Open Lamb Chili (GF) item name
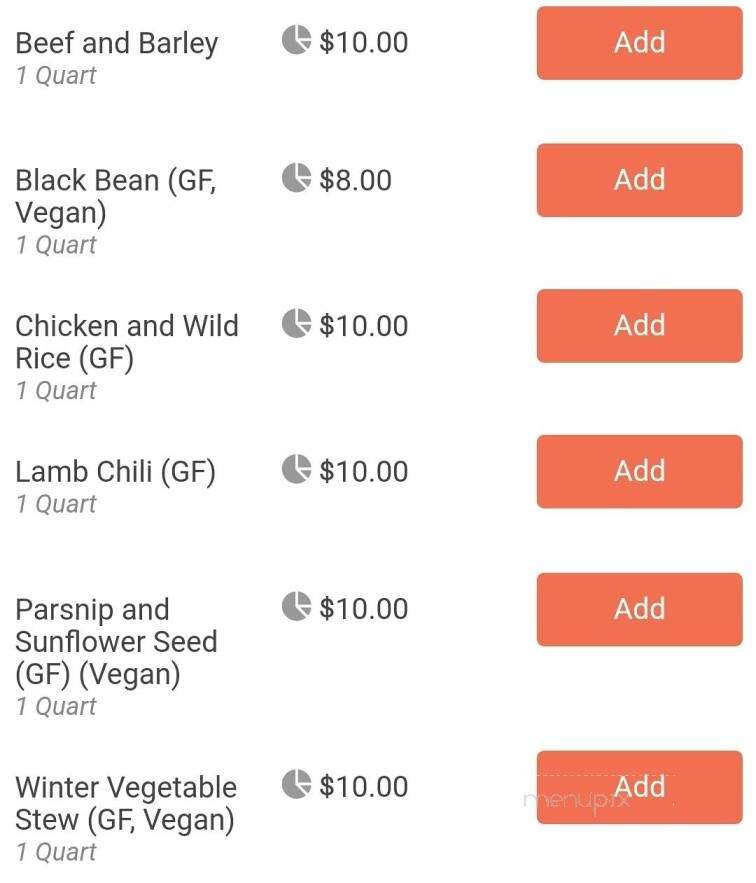This screenshot has height=883, width=756. coord(115,472)
